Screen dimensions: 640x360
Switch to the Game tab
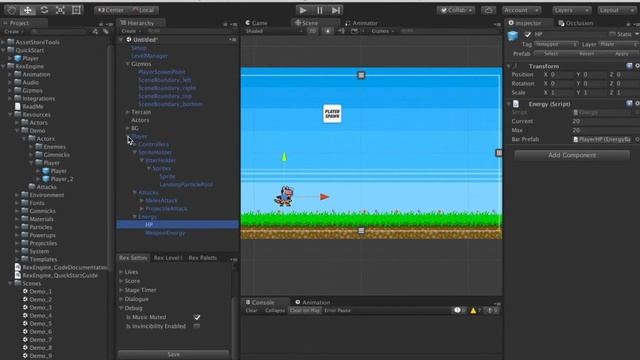pyautogui.click(x=256, y=23)
